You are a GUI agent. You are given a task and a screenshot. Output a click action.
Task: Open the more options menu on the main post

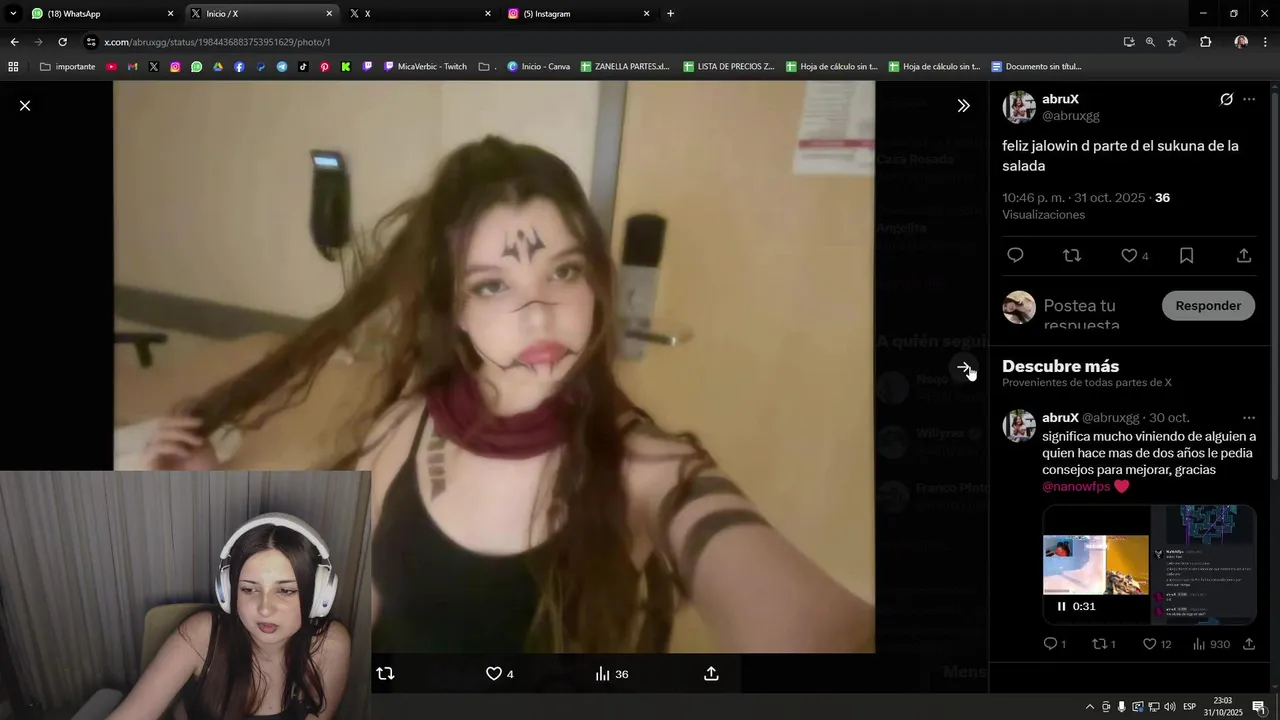click(x=1249, y=99)
